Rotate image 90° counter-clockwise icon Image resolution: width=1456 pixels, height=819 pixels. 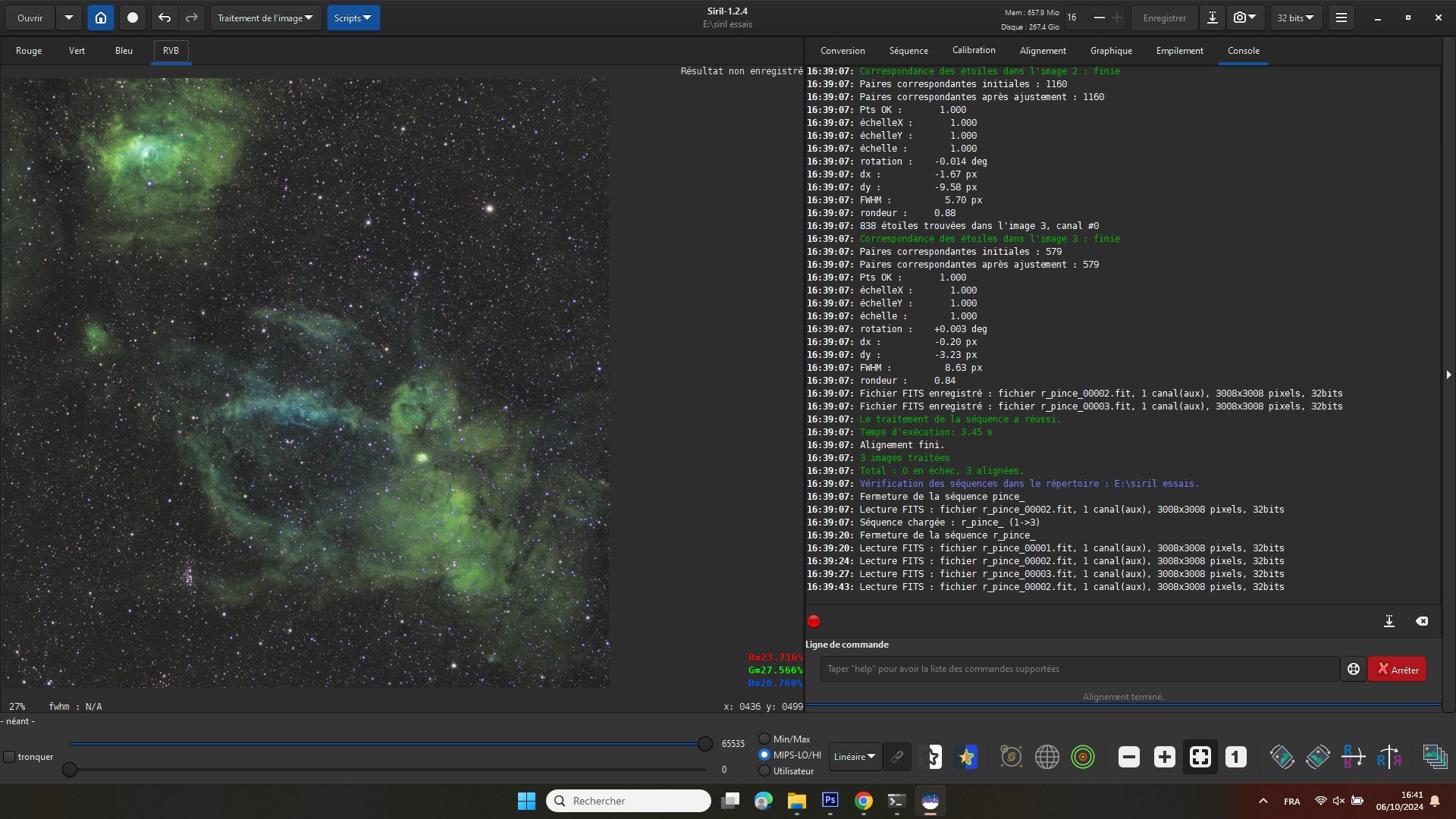pyautogui.click(x=1282, y=757)
